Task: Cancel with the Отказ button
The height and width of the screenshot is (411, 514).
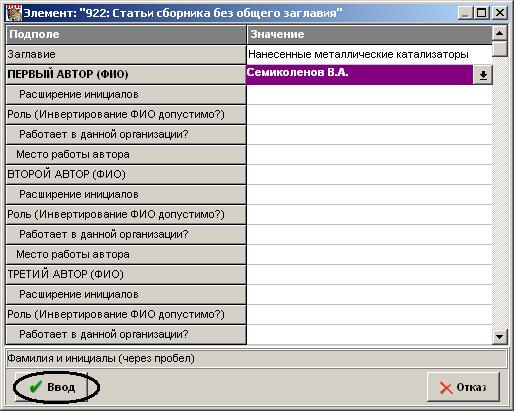Action: (463, 387)
